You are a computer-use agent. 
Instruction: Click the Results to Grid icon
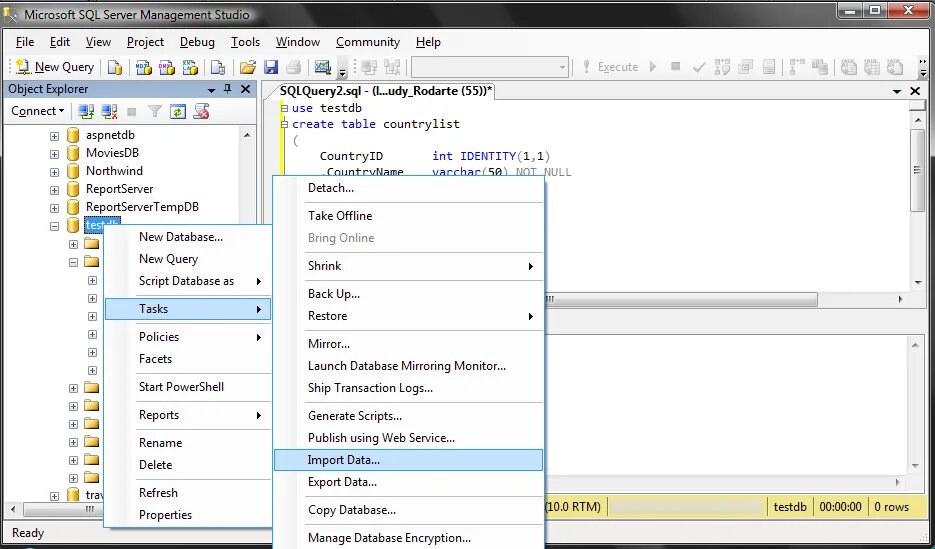tap(872, 67)
